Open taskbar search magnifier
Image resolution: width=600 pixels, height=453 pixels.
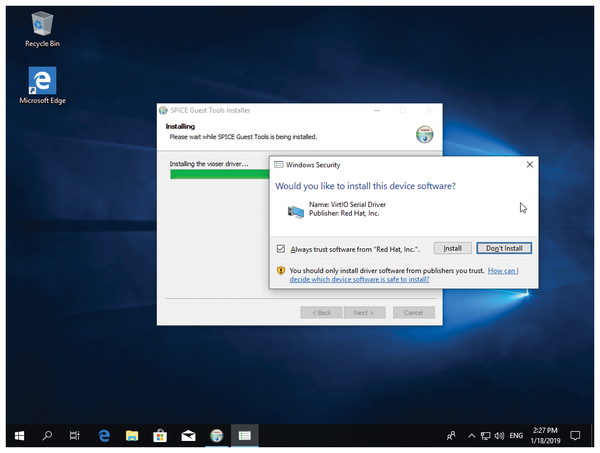[x=47, y=435]
